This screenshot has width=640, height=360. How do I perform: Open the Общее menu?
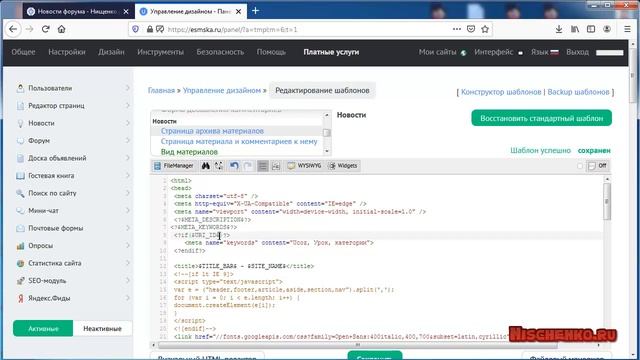(23, 52)
